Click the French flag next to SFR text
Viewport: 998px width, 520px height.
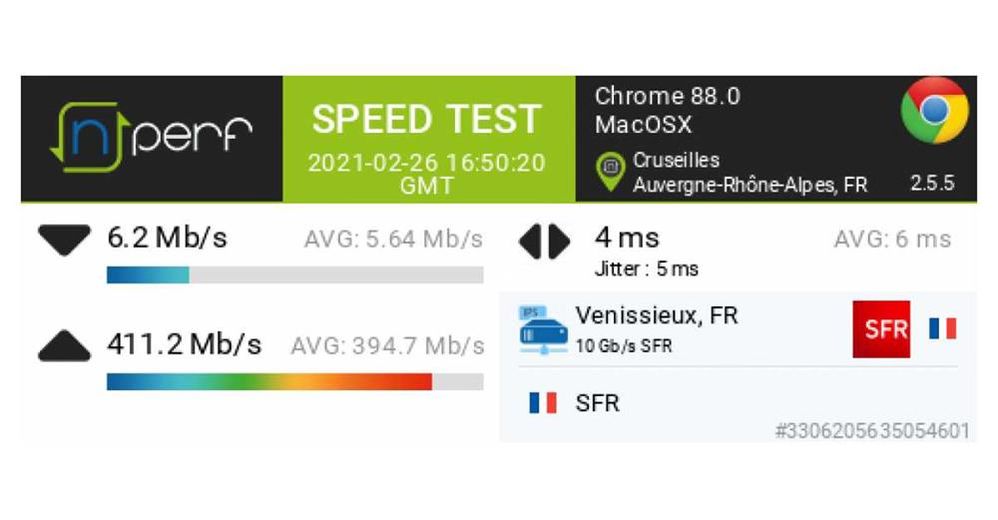pos(543,403)
